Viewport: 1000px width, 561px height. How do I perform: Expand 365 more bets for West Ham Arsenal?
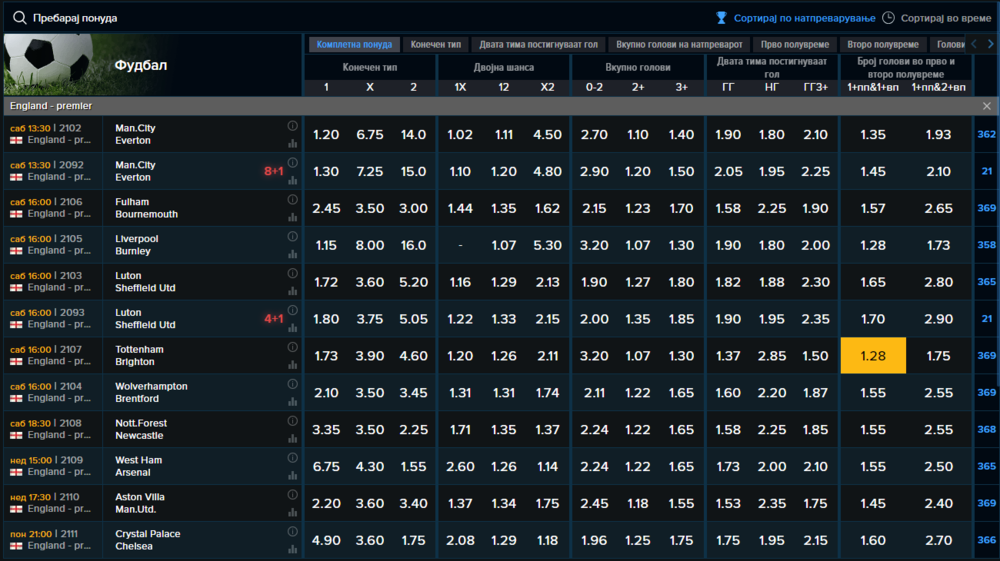(x=986, y=467)
